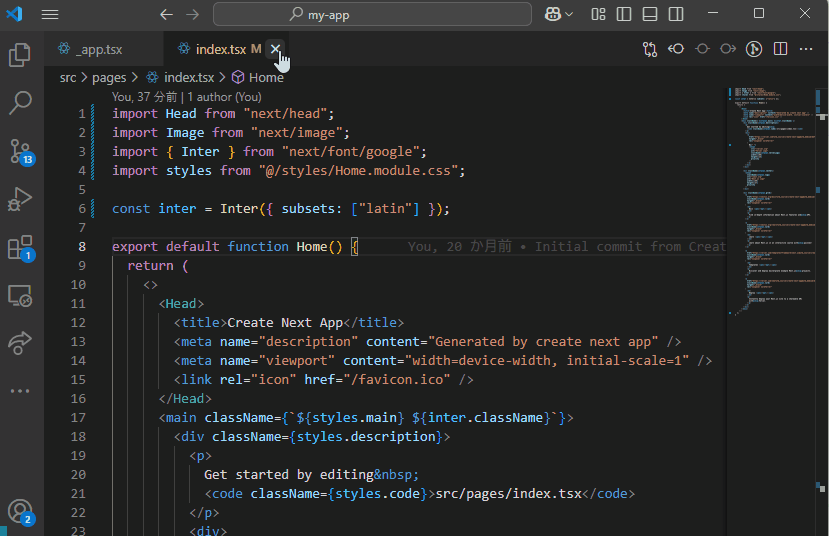Click "Create Next App" title text
829x536 pixels.
(x=285, y=323)
